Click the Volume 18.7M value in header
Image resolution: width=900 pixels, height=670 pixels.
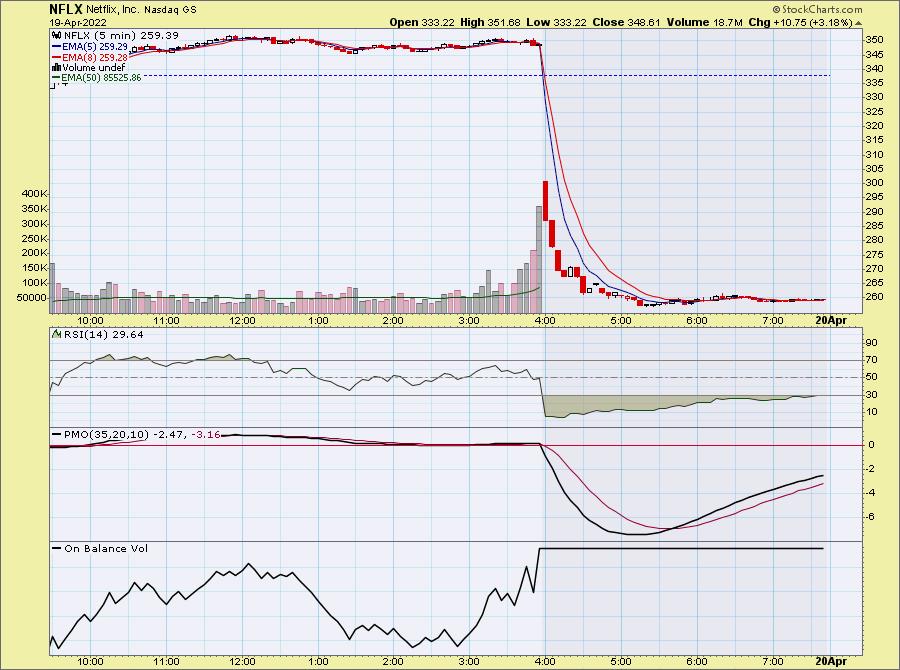pos(704,22)
